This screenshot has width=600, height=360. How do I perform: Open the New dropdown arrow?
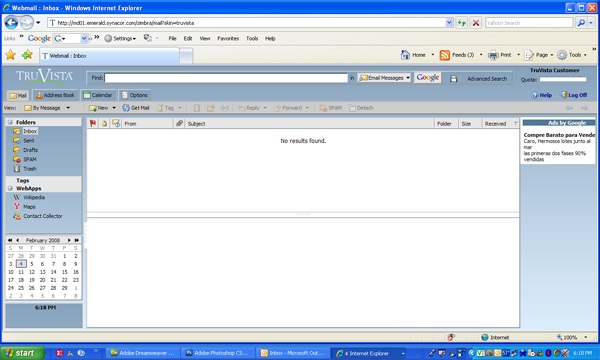(x=114, y=108)
